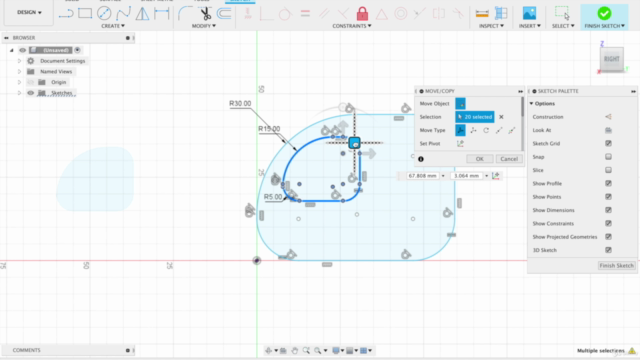Toggle the Show Profile checkbox

[608, 183]
